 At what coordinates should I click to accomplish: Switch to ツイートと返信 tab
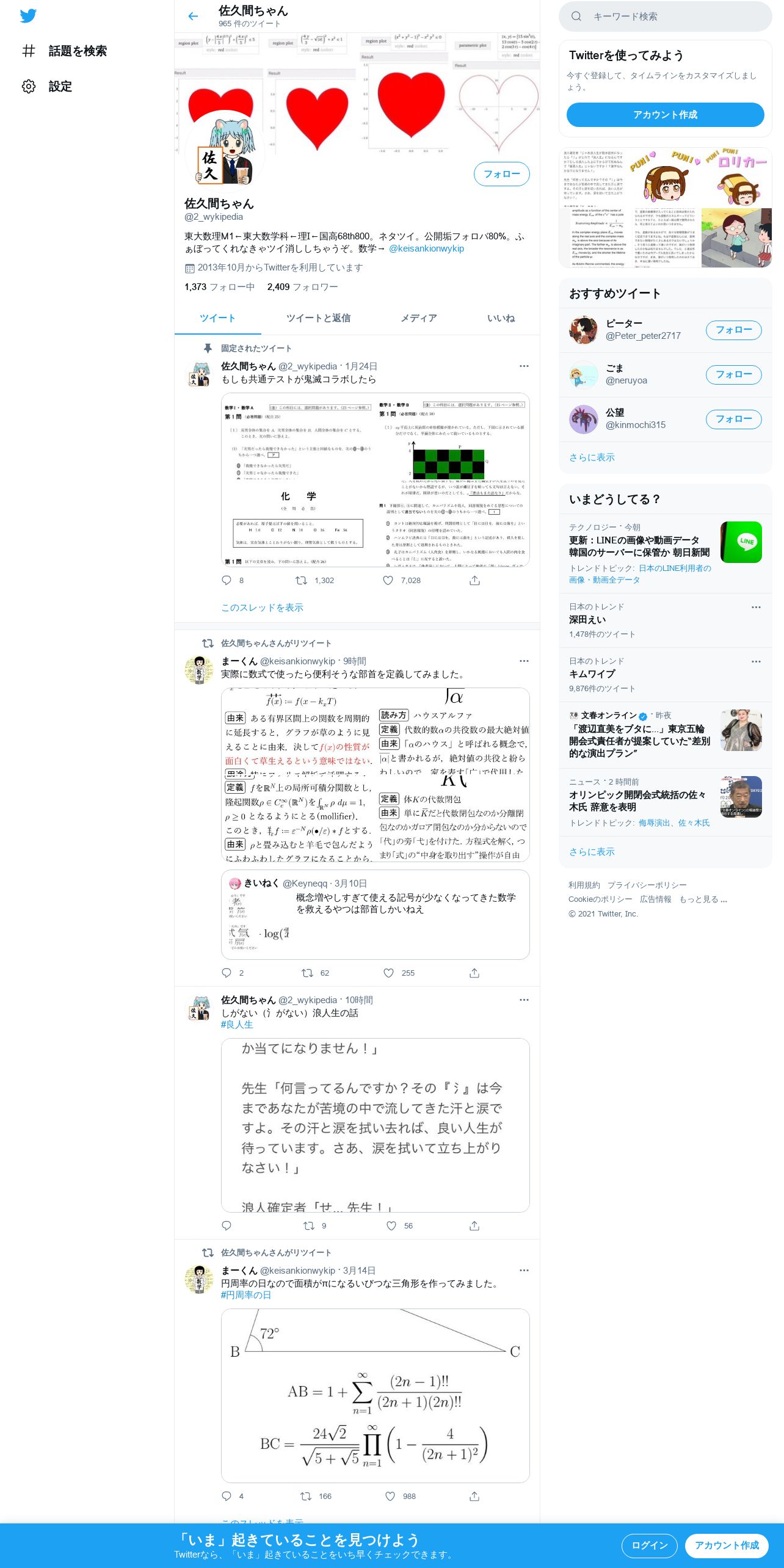(318, 318)
